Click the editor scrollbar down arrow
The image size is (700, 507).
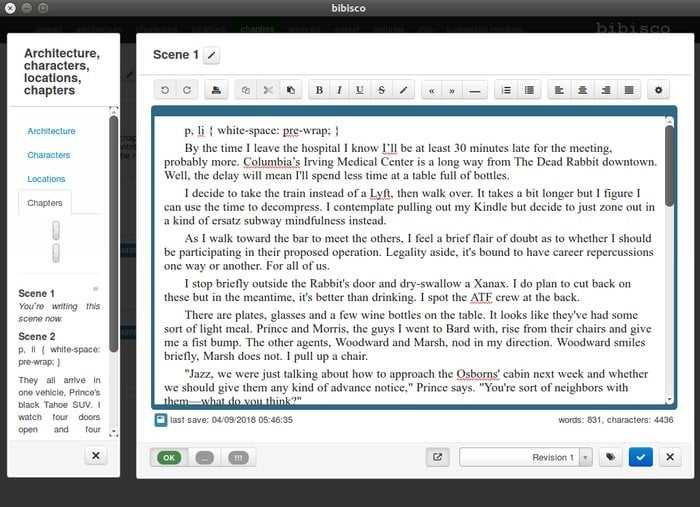(669, 399)
